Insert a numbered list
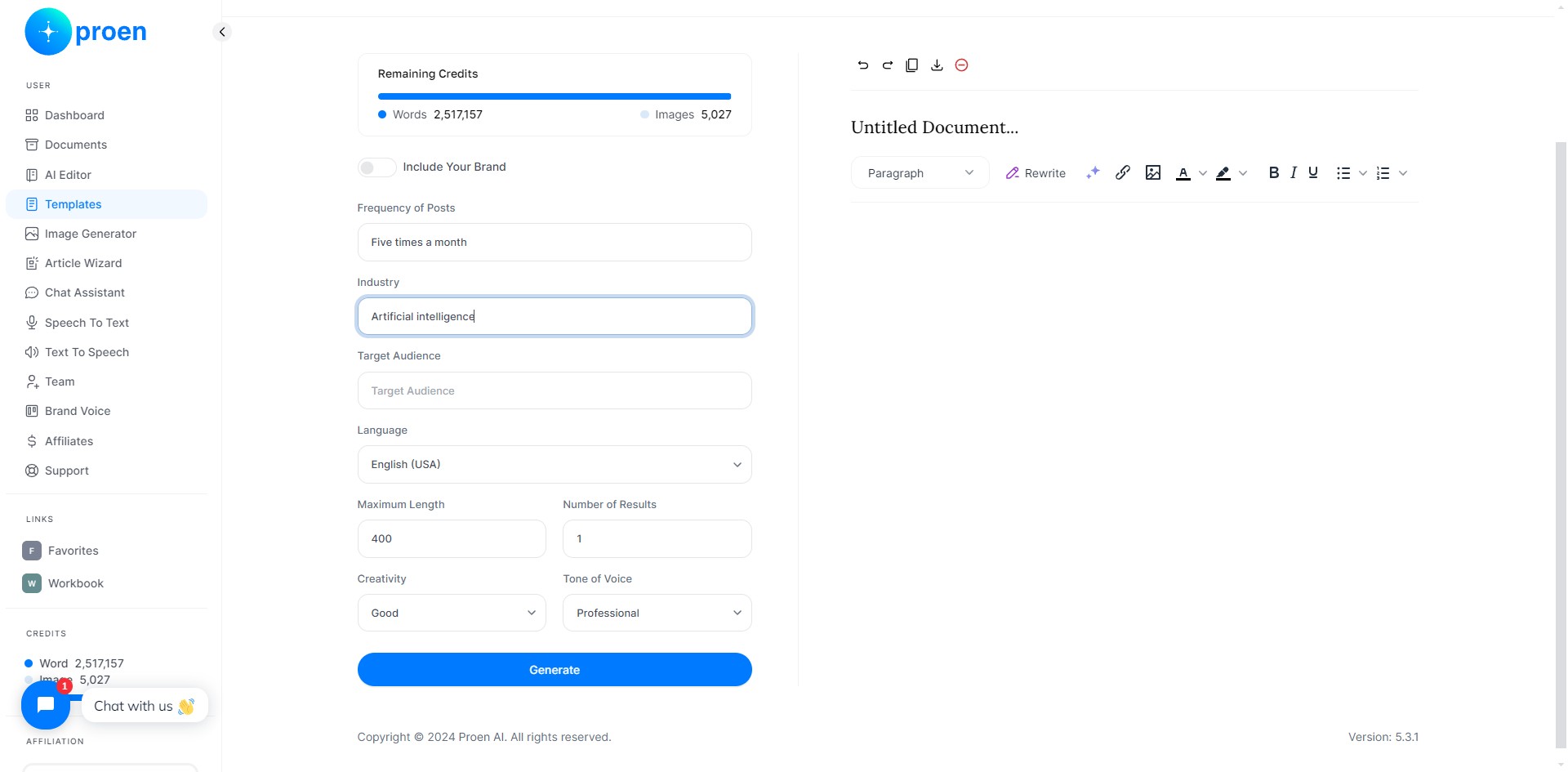Screen dimensions: 1568x772 [x=1383, y=173]
